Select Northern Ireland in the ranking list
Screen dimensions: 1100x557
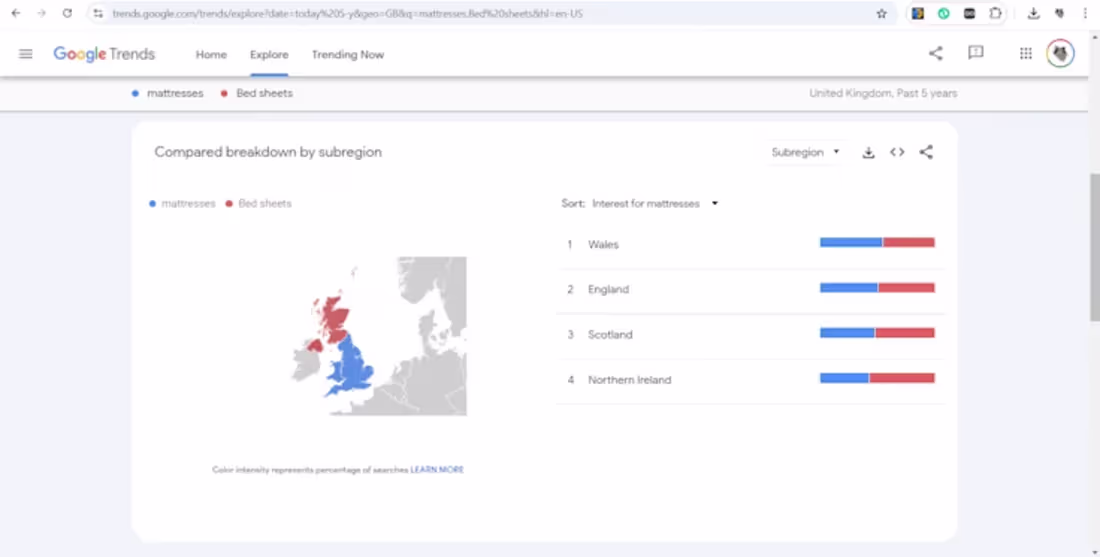(x=629, y=380)
